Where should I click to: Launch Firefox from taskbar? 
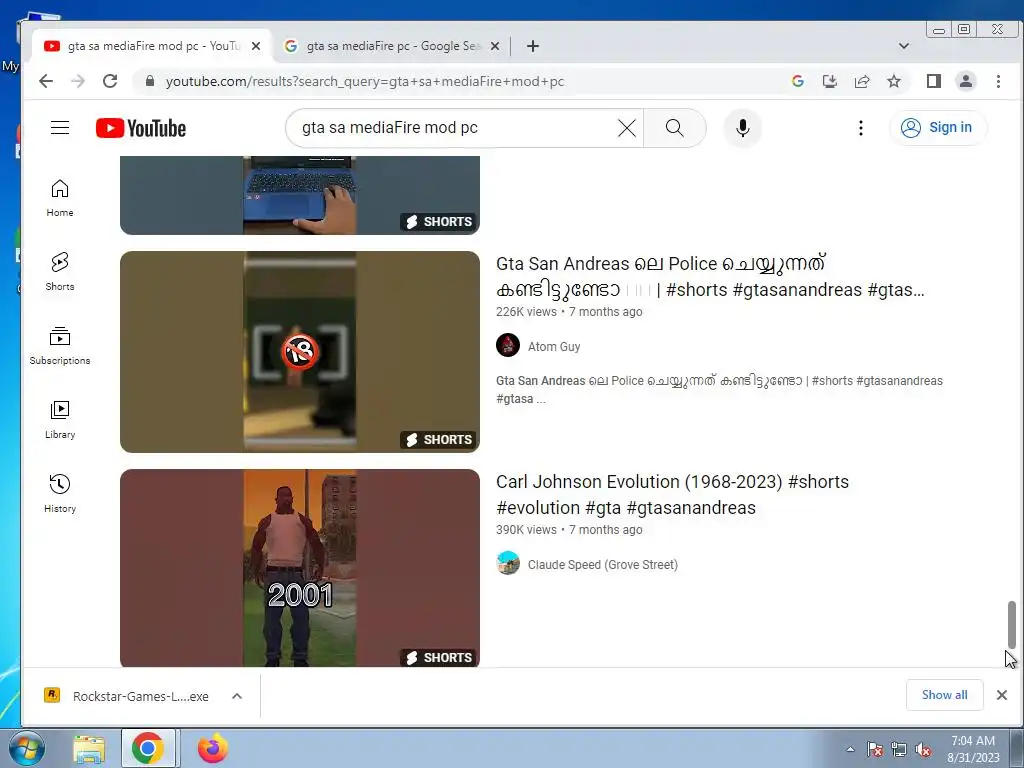[212, 748]
